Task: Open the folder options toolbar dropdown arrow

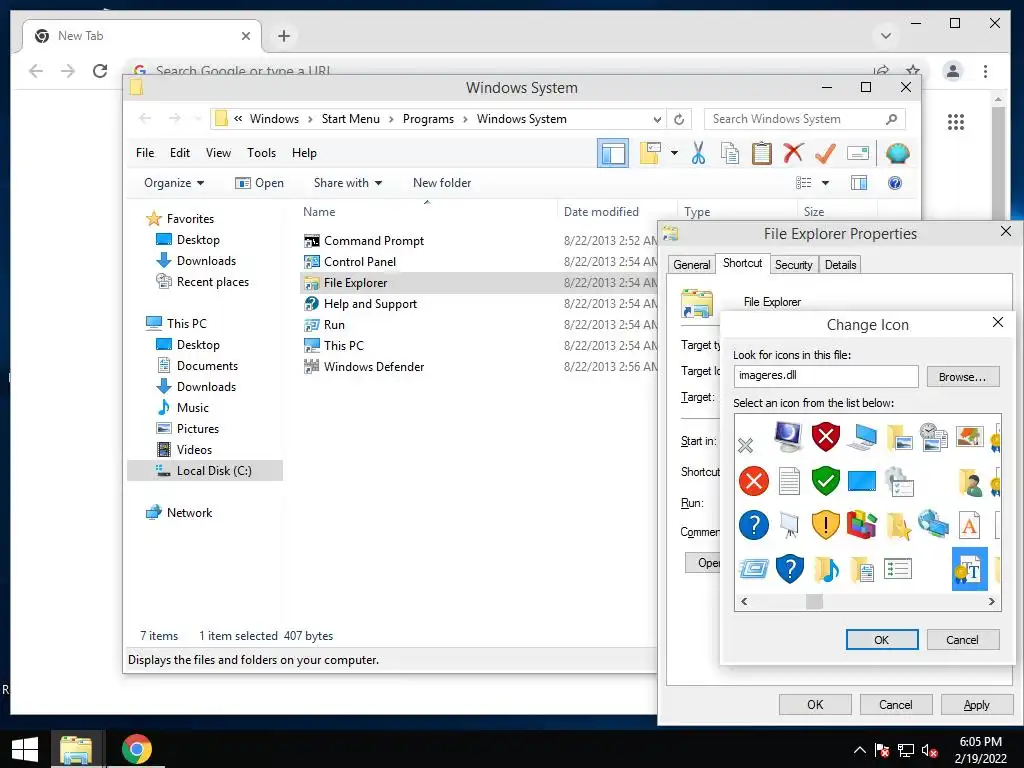Action: (674, 153)
